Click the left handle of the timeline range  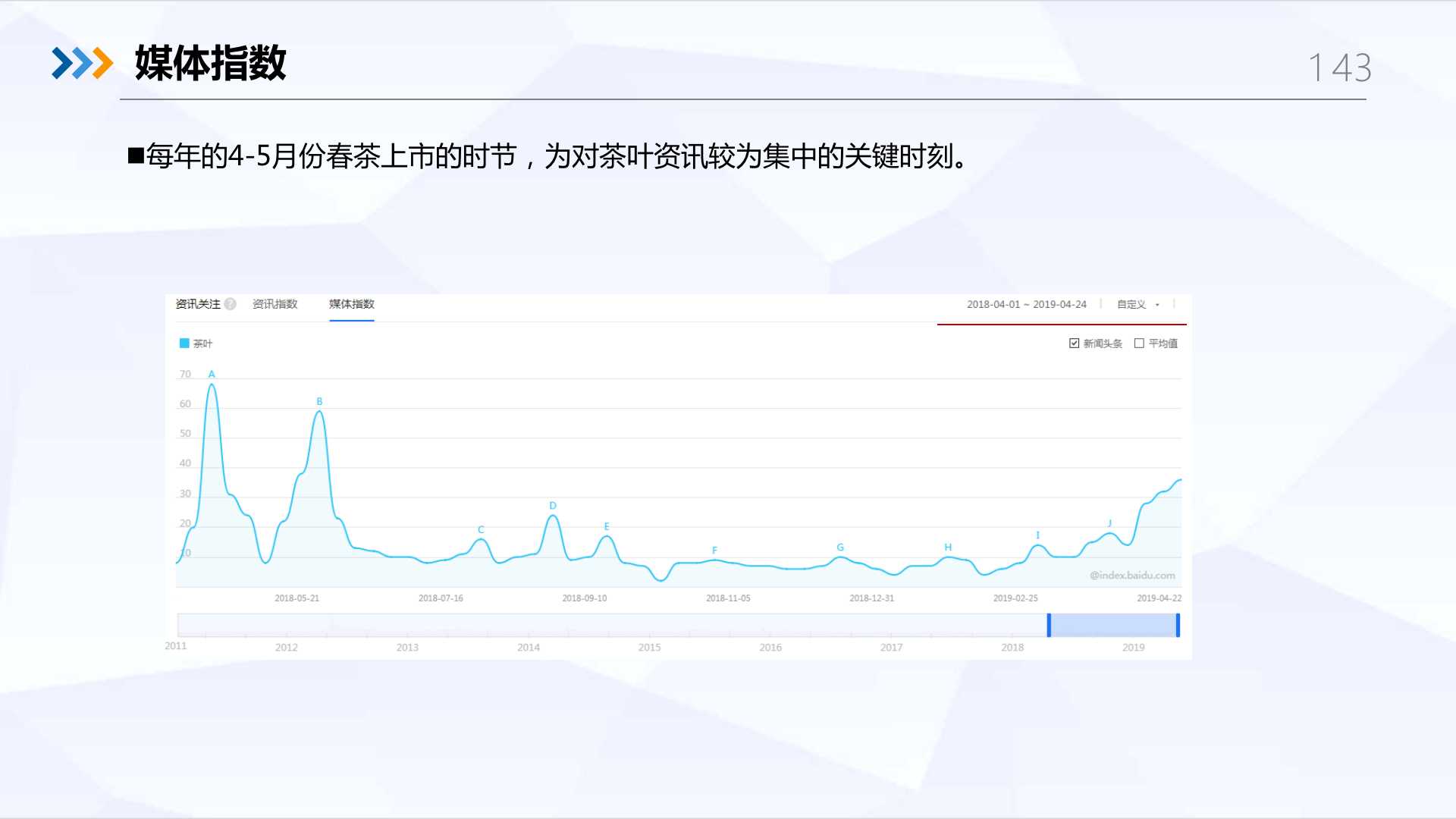(1049, 625)
